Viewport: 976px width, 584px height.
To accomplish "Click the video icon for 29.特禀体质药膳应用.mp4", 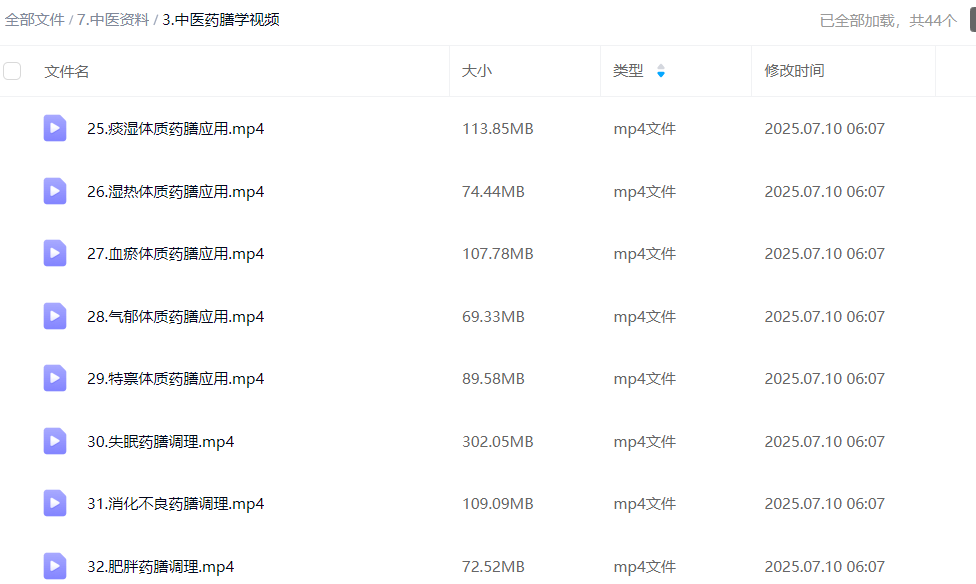I will pyautogui.click(x=55, y=378).
